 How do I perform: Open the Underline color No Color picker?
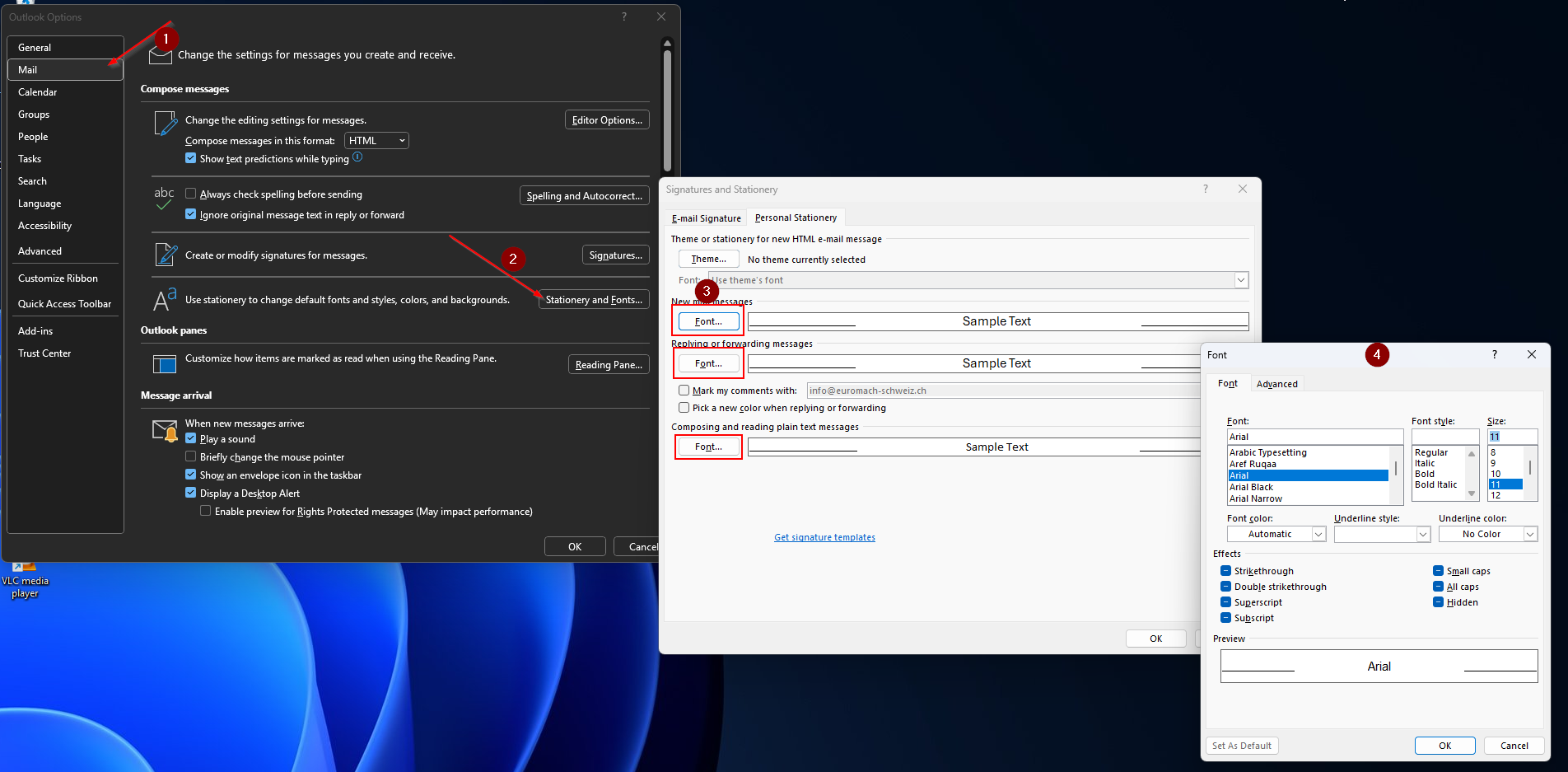1487,534
